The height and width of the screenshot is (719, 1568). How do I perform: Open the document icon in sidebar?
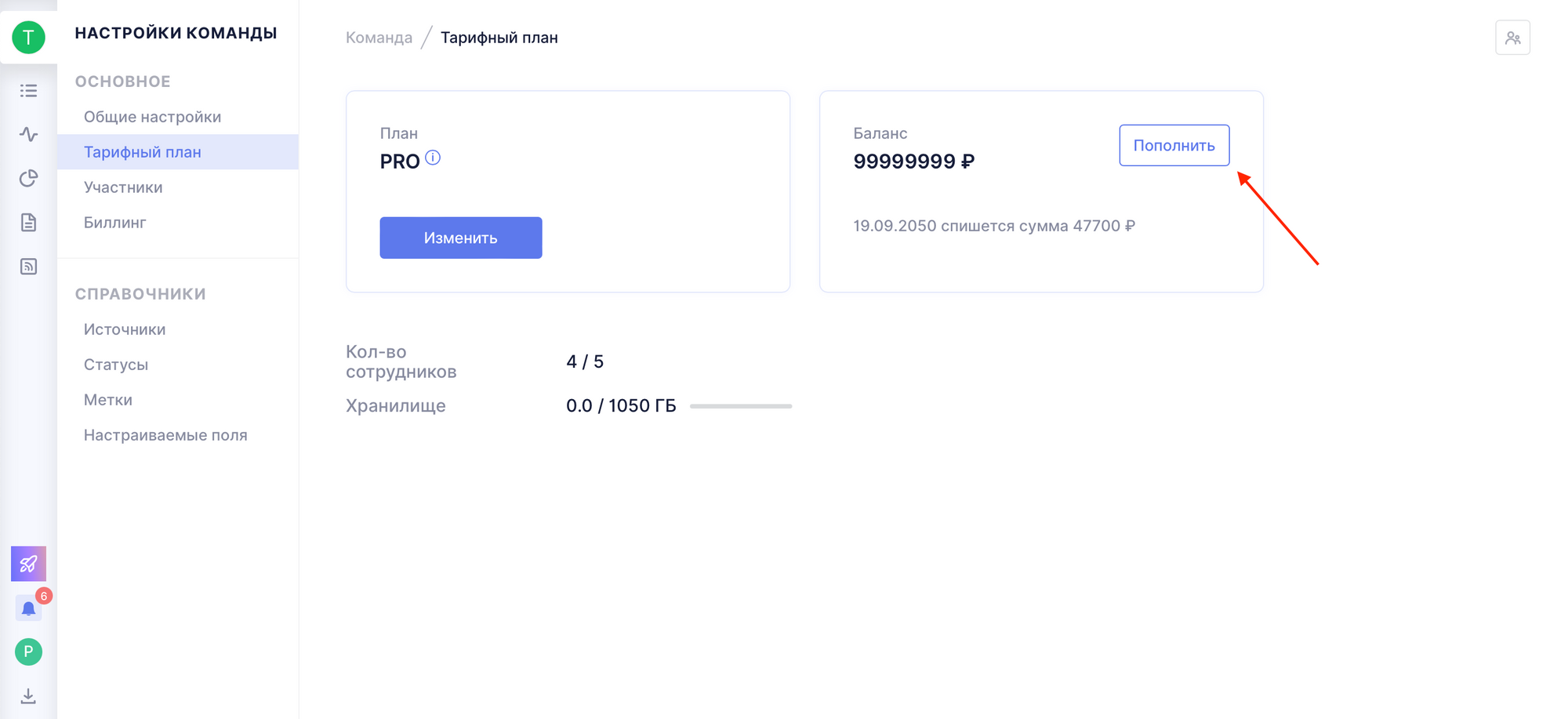click(28, 223)
